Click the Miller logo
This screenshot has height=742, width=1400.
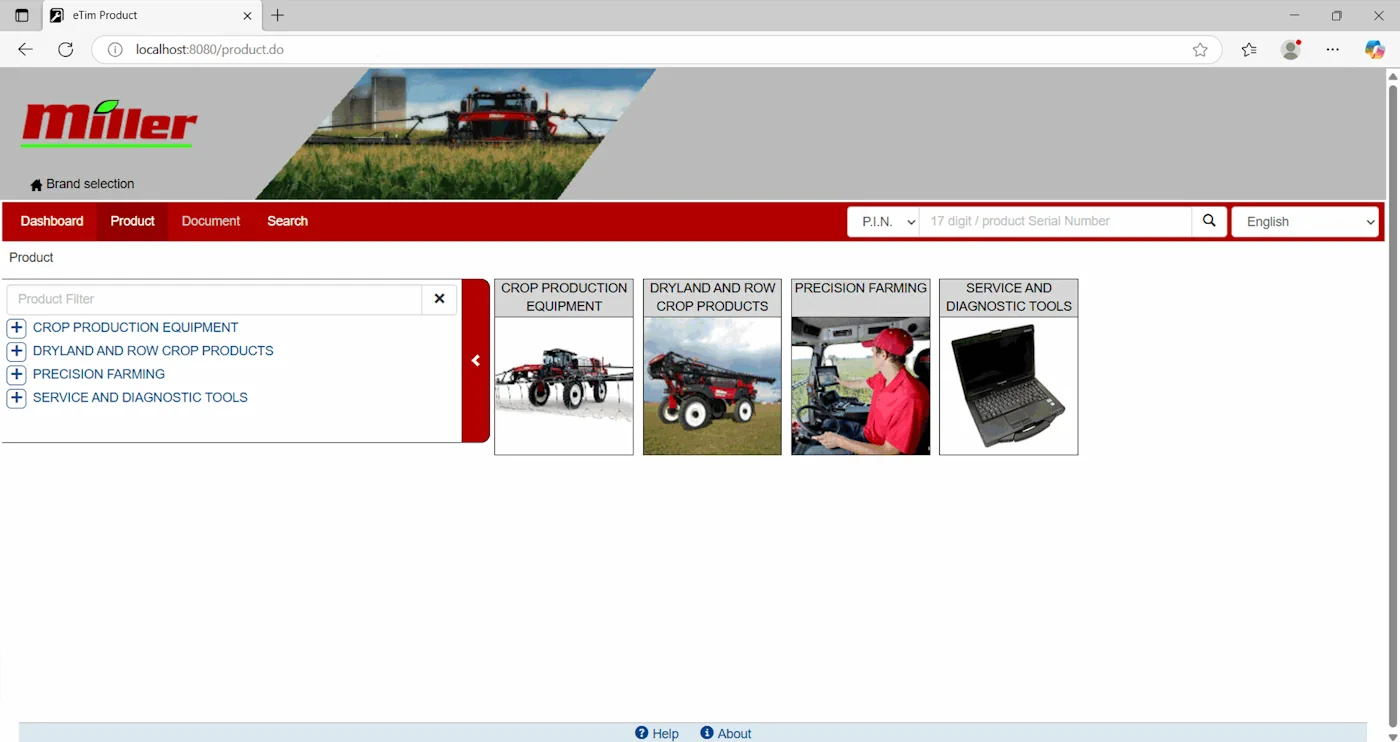point(109,124)
